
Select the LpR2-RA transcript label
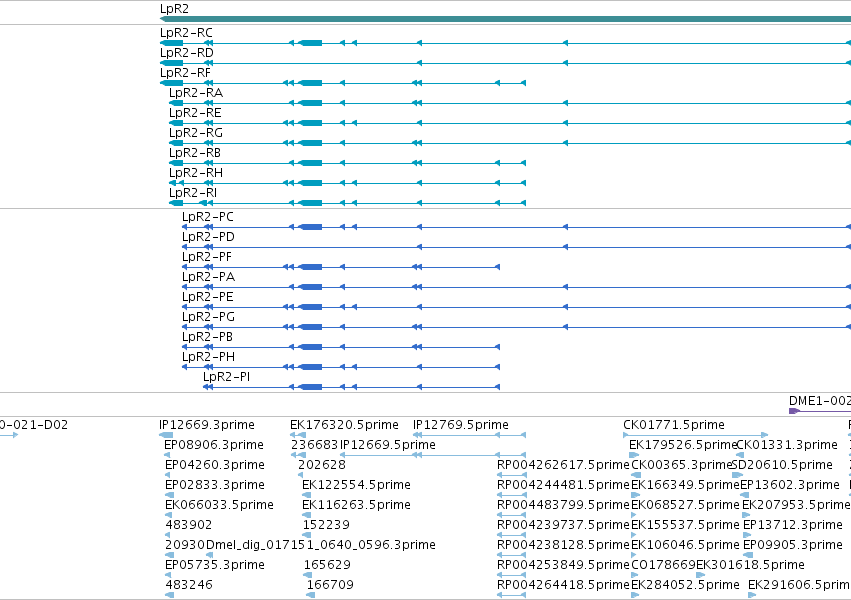(x=196, y=93)
